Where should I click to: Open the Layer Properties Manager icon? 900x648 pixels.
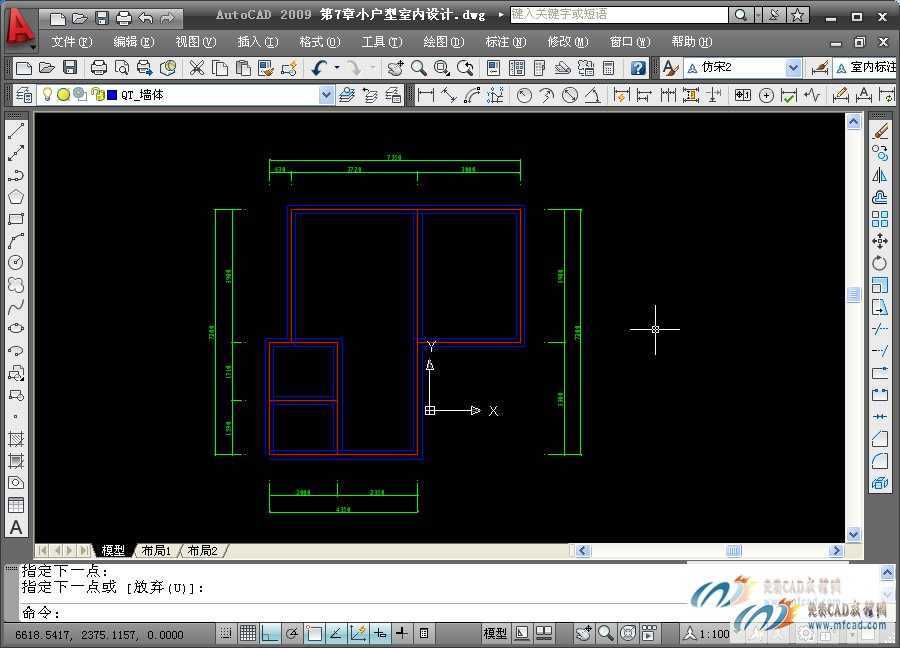[24, 95]
